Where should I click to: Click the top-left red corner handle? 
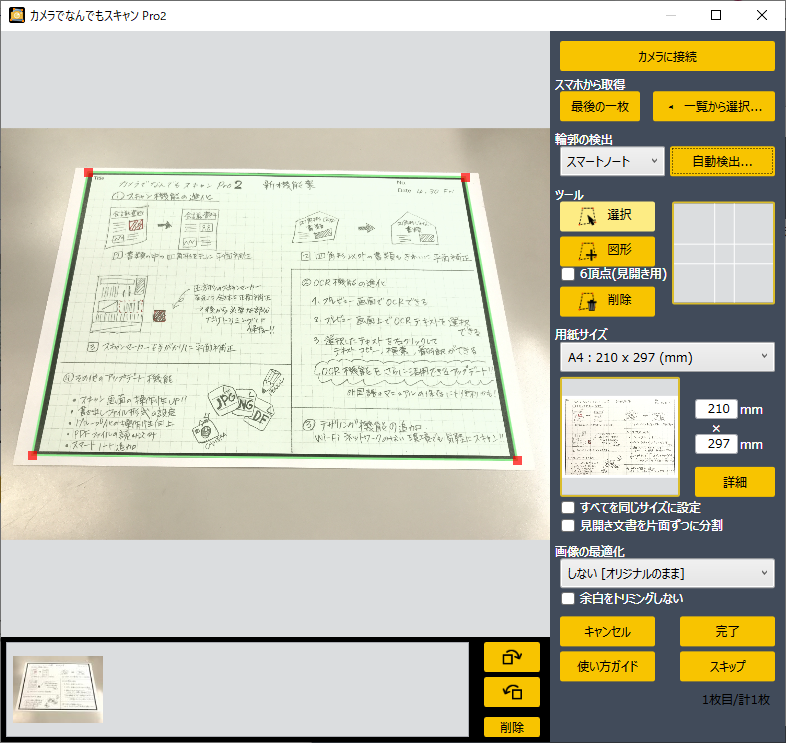click(x=89, y=173)
